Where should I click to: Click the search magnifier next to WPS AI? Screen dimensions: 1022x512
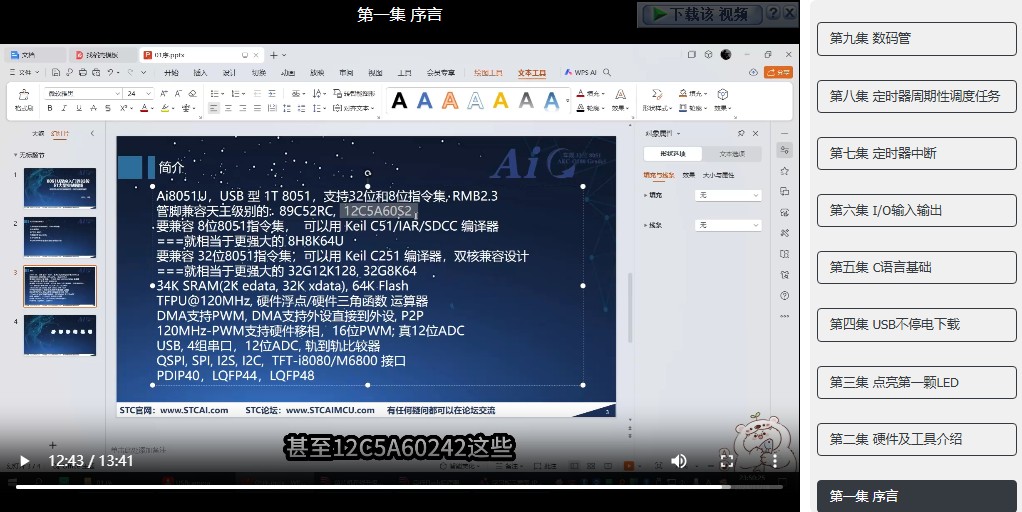(607, 72)
